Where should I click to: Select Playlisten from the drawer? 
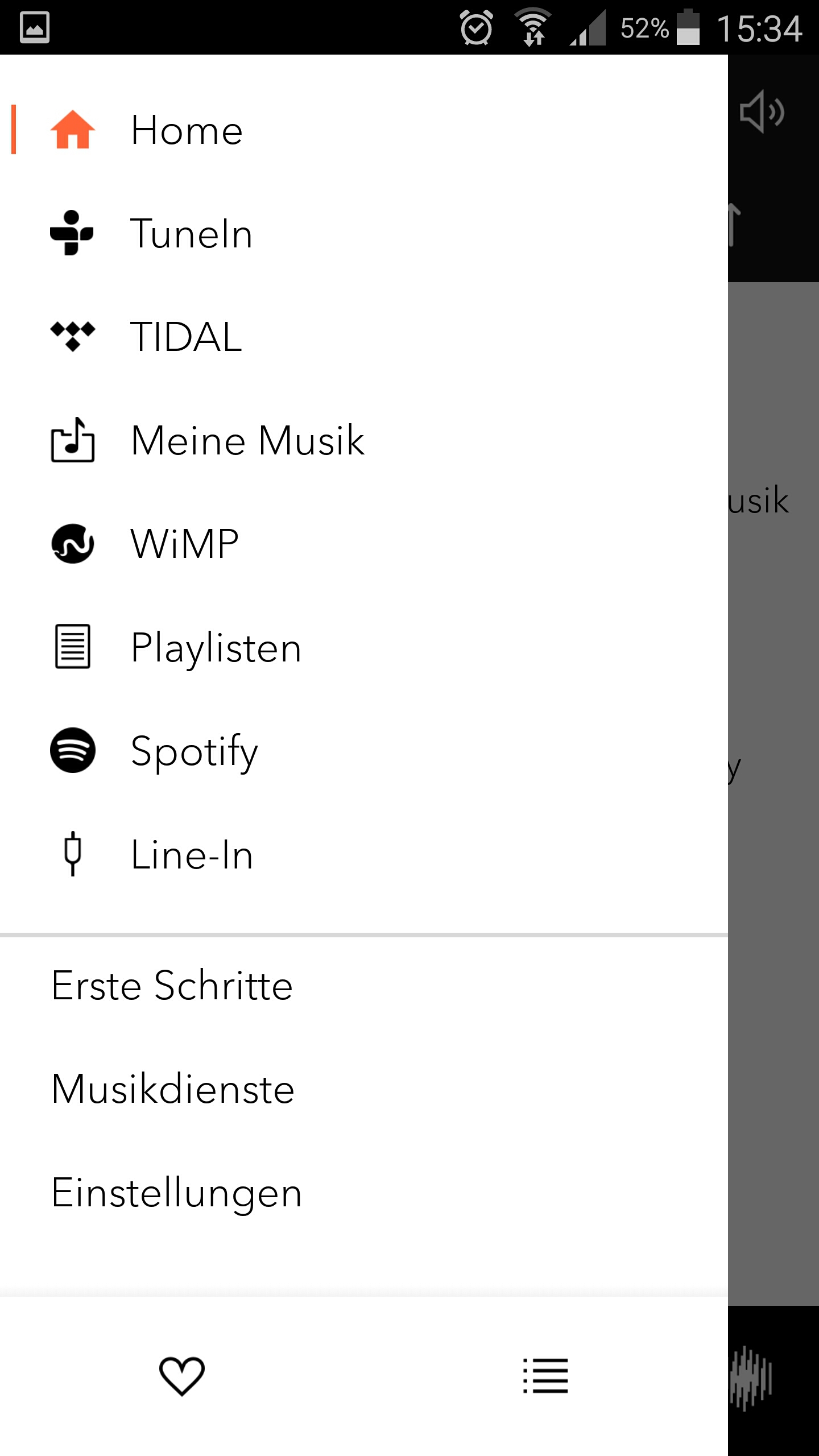click(x=364, y=647)
